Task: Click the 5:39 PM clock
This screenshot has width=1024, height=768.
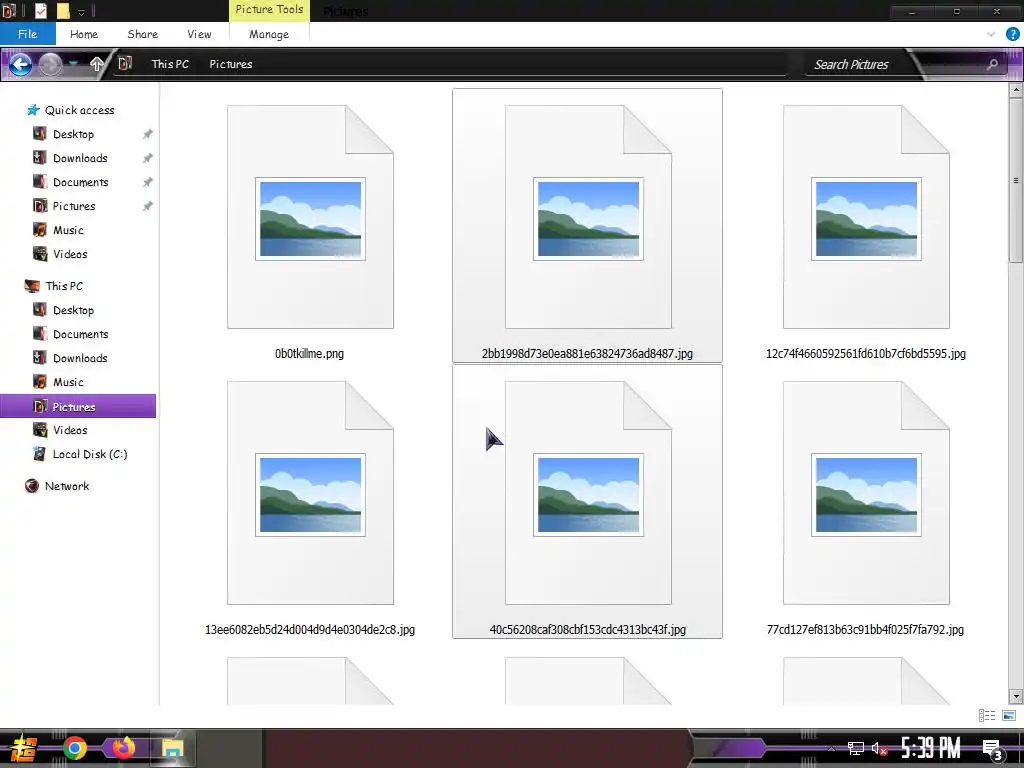Action: coord(931,748)
